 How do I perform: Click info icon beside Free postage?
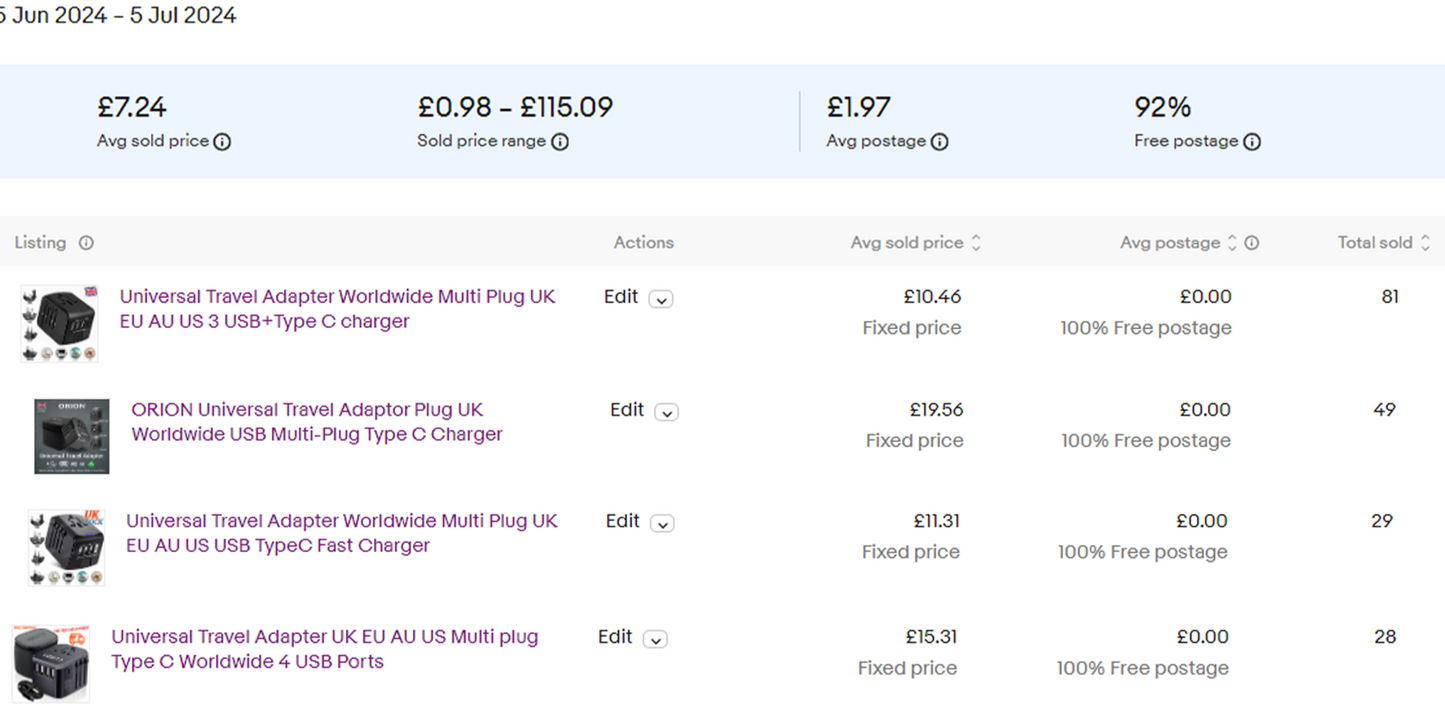[1251, 142]
